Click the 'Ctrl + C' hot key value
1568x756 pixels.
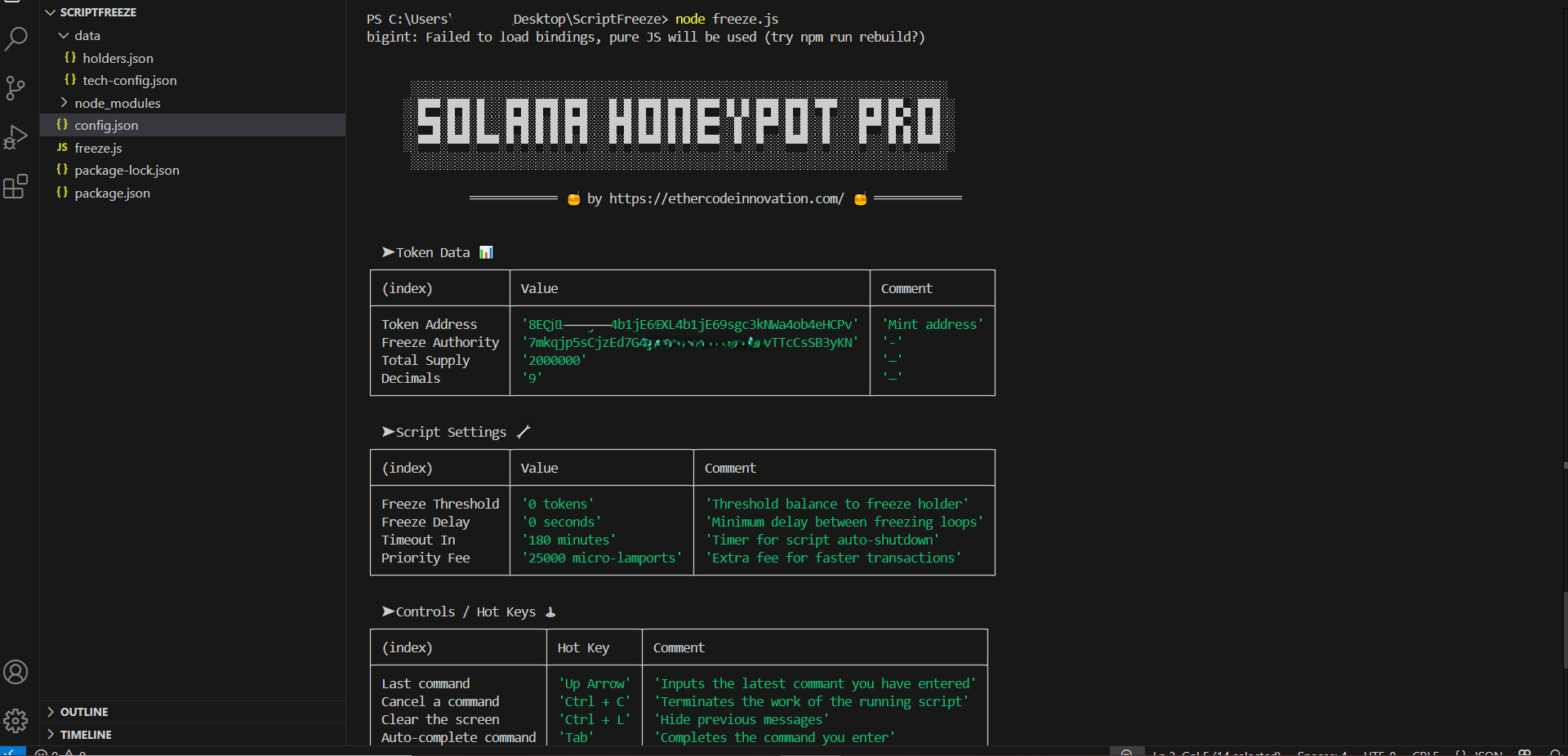[x=595, y=701]
